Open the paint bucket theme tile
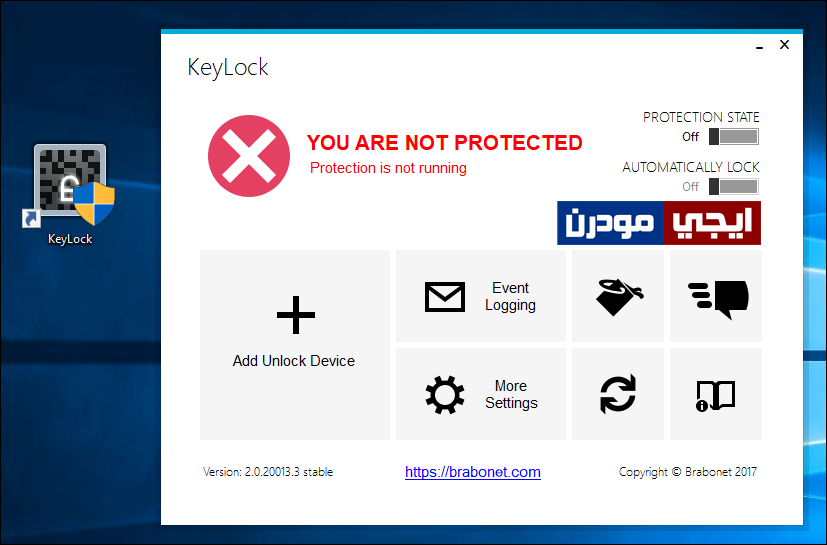827x545 pixels. click(618, 297)
